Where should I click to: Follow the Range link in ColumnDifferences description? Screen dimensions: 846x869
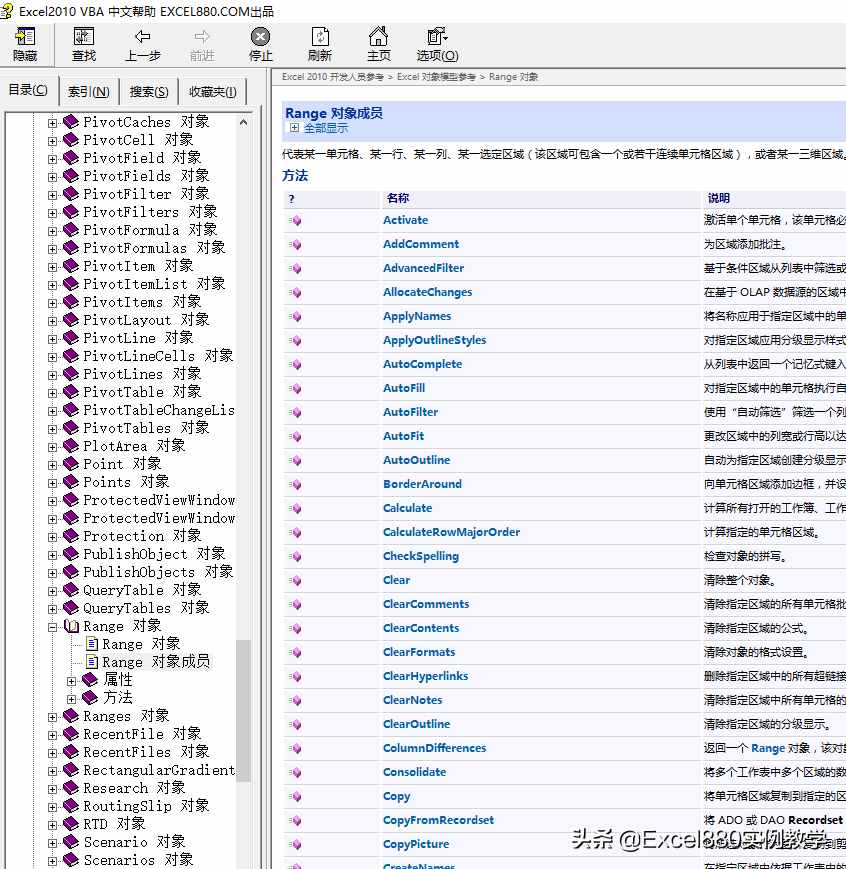768,748
